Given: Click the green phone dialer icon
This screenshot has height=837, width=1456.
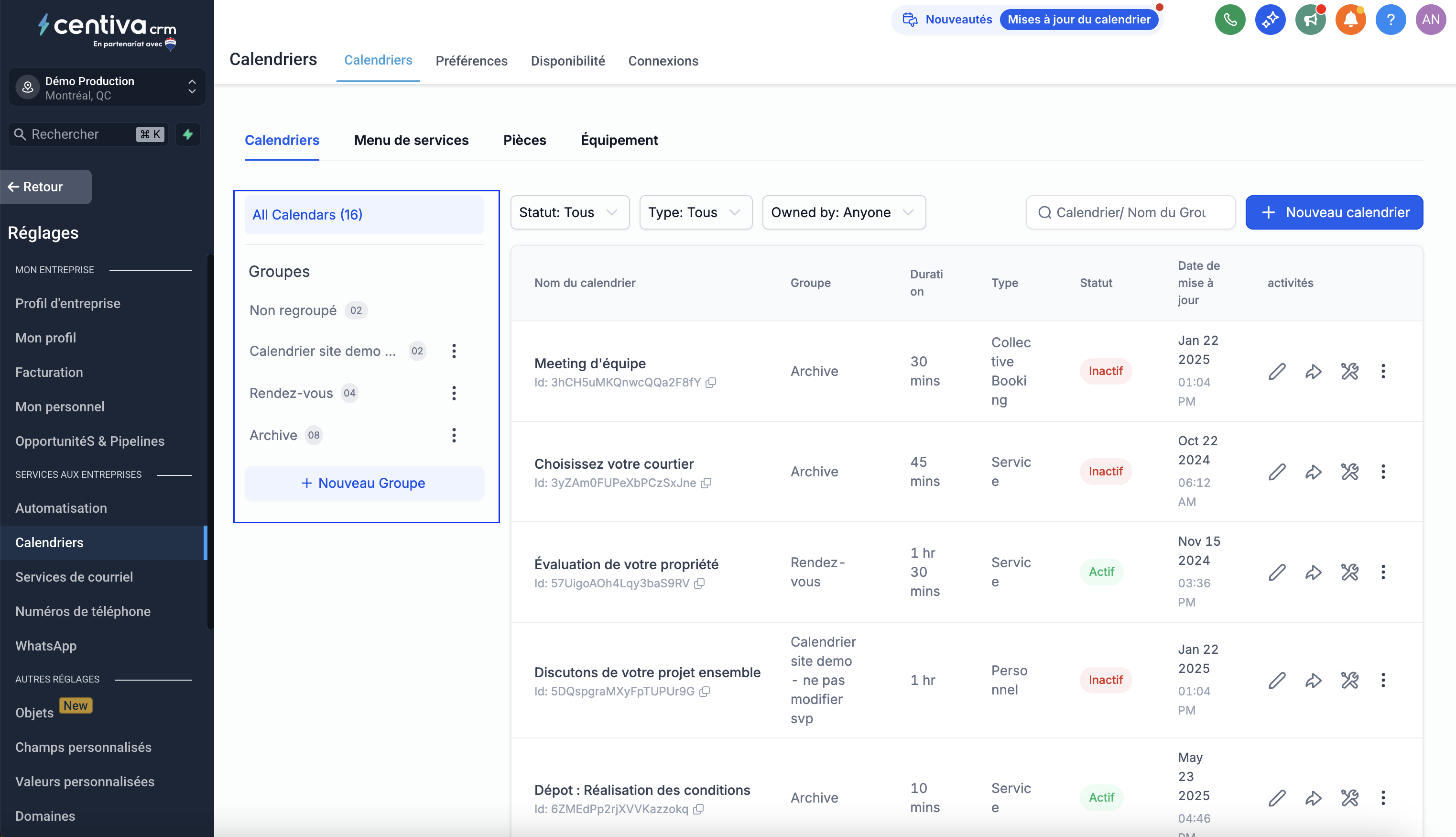Looking at the screenshot, I should [1230, 20].
